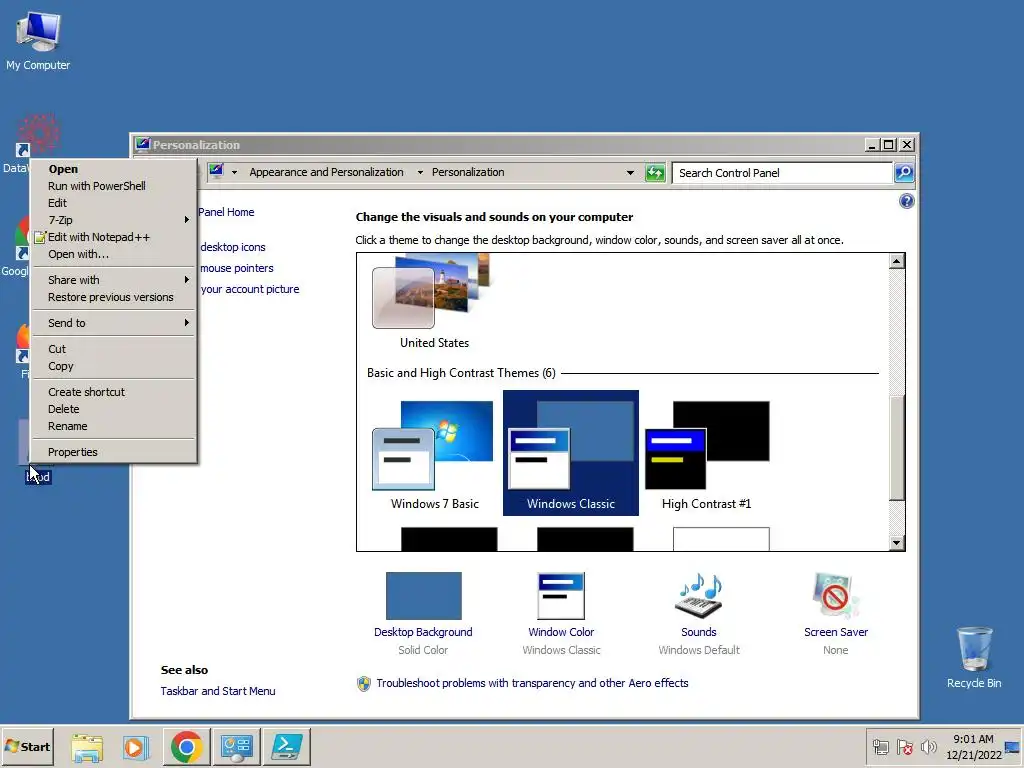Open the Screen Saver settings icon
1024x768 pixels.
tap(836, 596)
